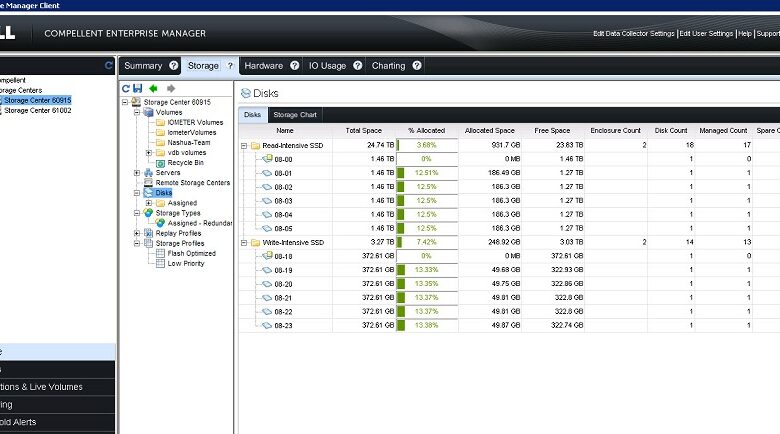Collapse the Storage Types node

137,213
